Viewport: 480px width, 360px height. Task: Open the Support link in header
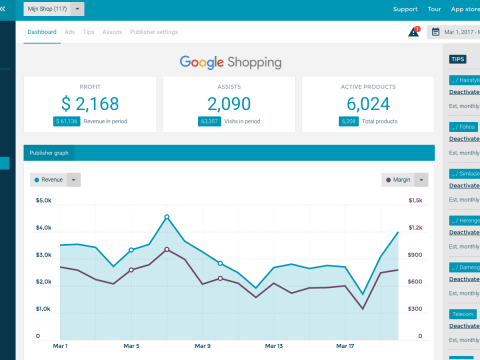click(x=405, y=9)
